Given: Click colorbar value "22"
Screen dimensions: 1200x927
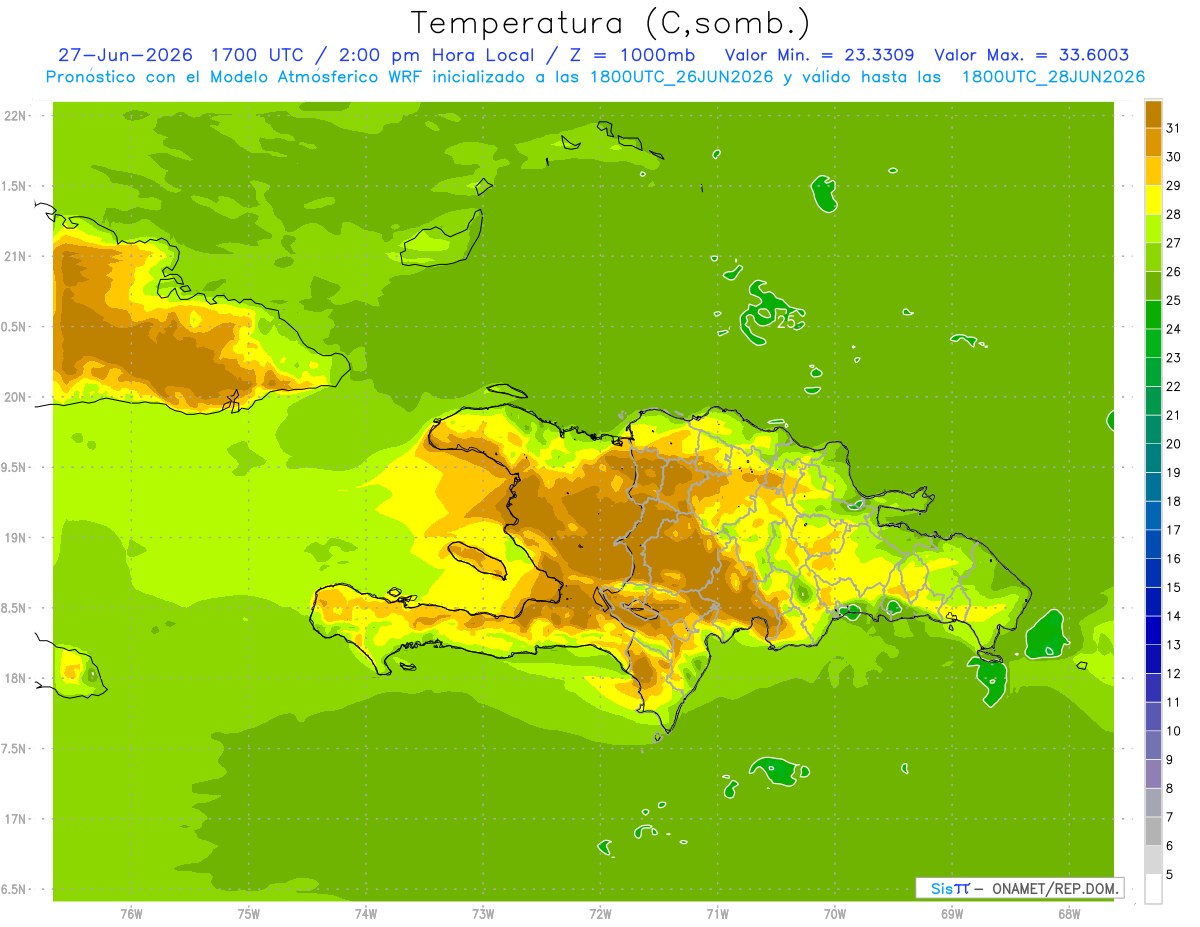Looking at the screenshot, I should coord(1173,387).
